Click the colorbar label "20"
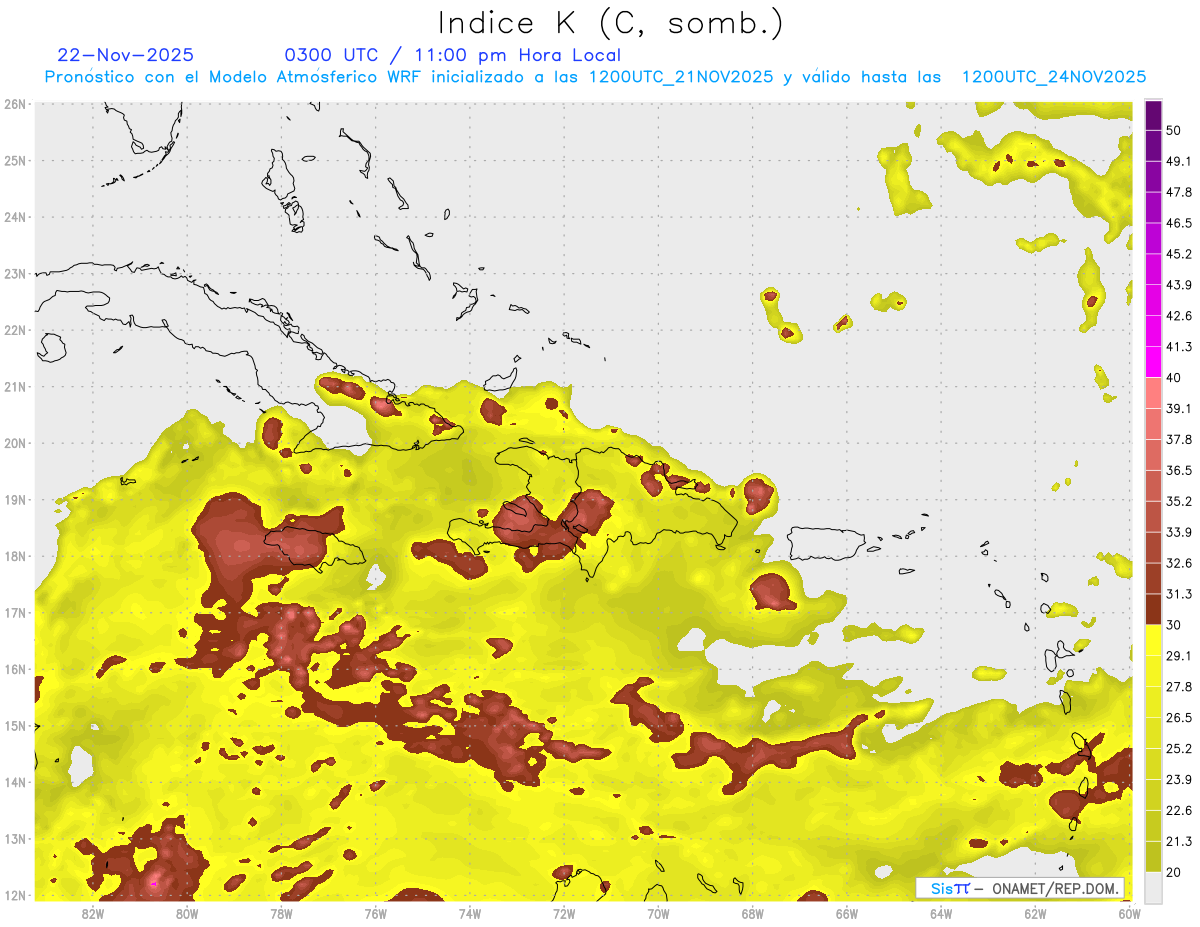This screenshot has width=1200, height=927. click(1173, 873)
